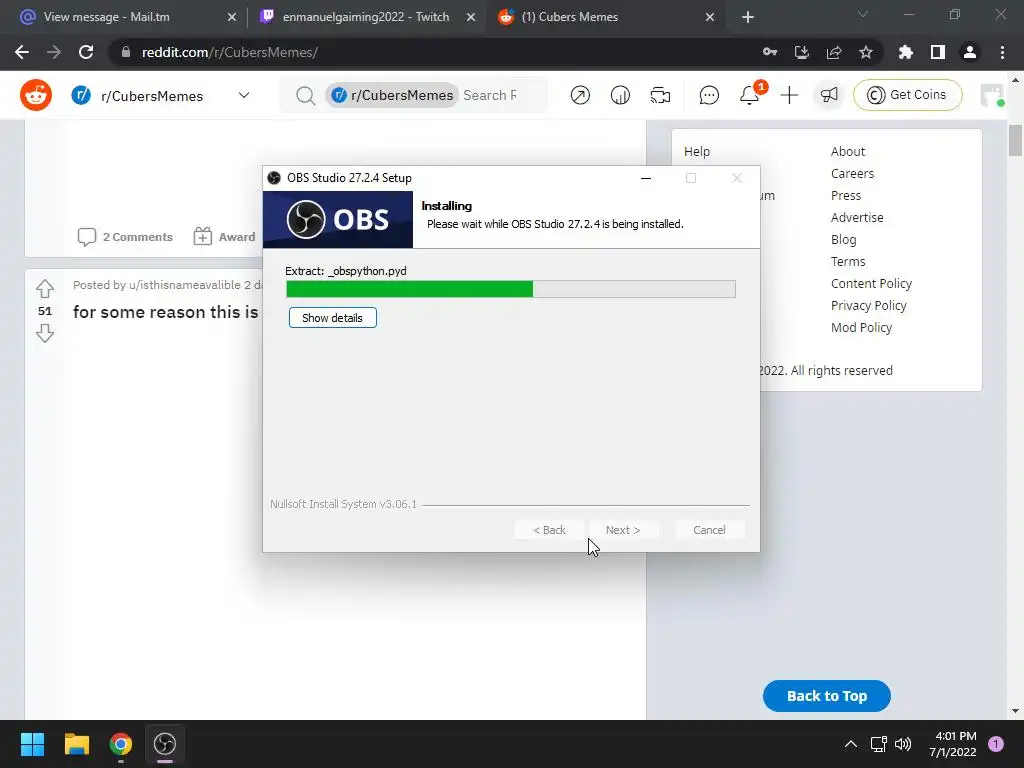Close the Twitch tab
The width and height of the screenshot is (1024, 768).
(471, 17)
